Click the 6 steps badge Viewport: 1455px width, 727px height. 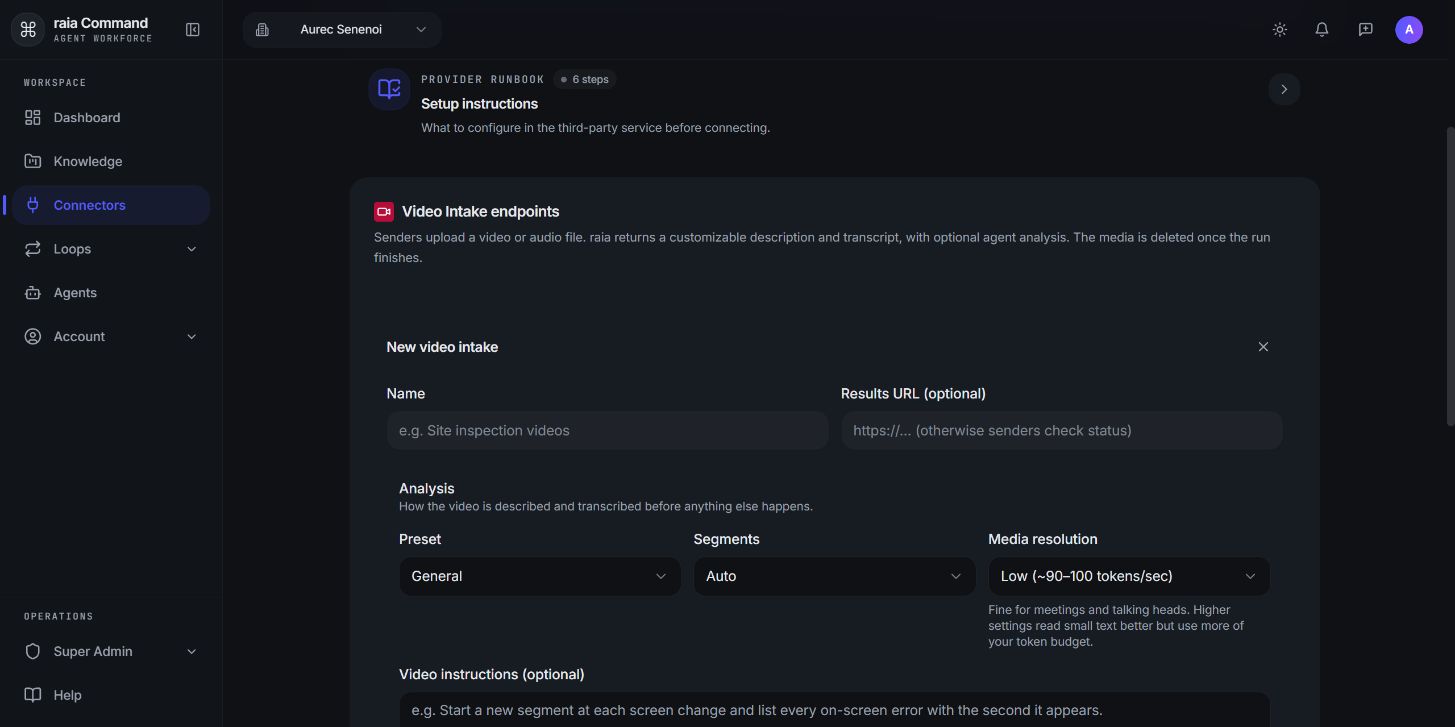pyautogui.click(x=585, y=79)
